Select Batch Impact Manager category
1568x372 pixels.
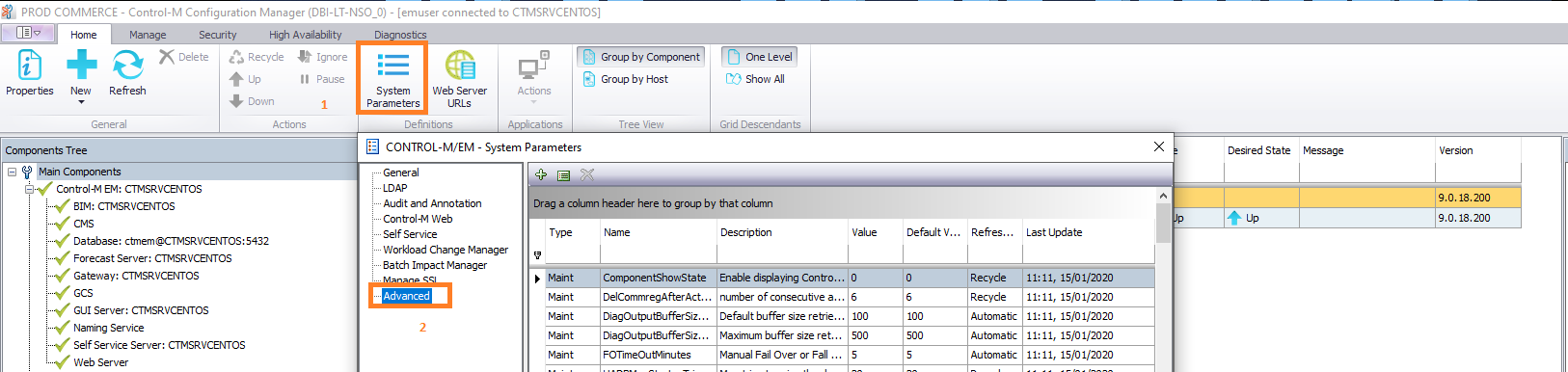pyautogui.click(x=435, y=265)
